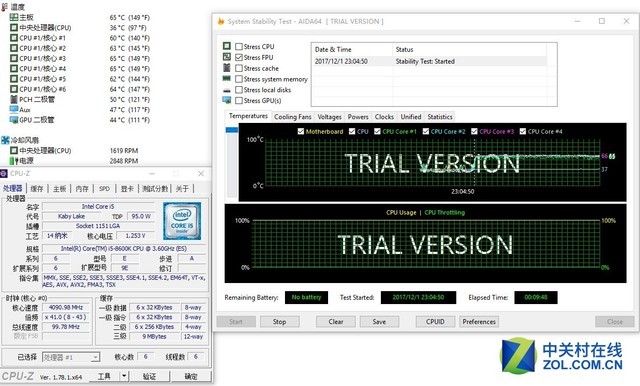Click the 中央处理器(CPU) temperature sensor icon
The height and width of the screenshot is (386, 640).
[x=13, y=27]
